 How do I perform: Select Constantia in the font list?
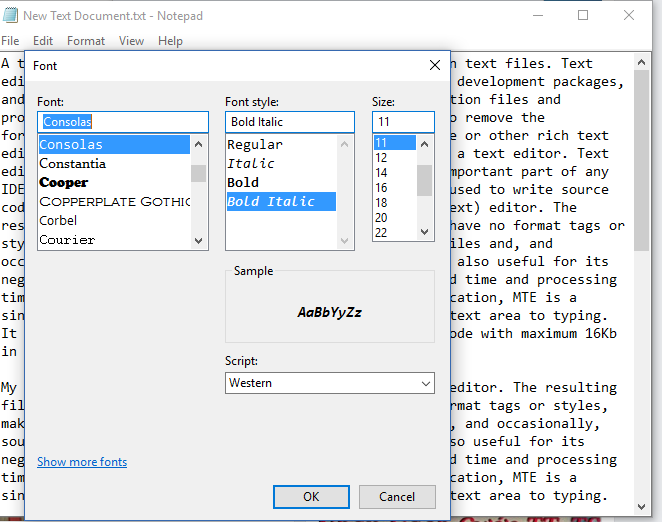(72, 163)
